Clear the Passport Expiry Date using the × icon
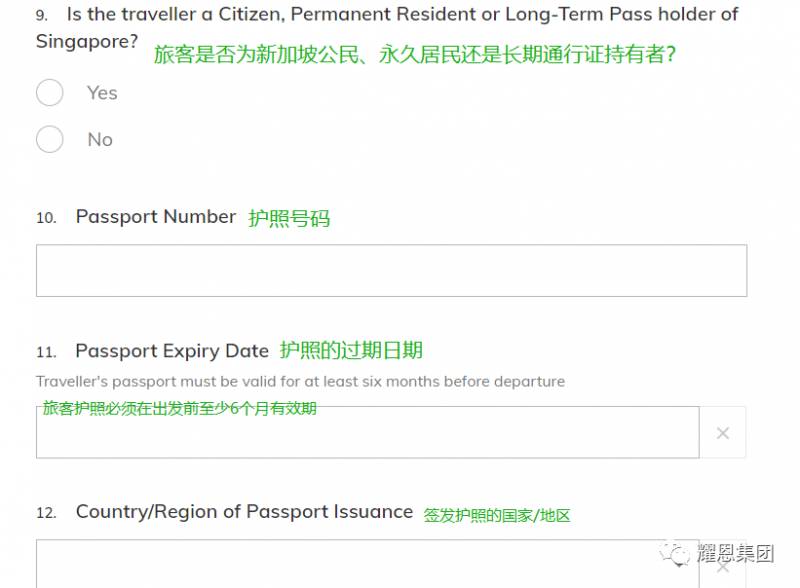Screen dimensions: 800x588 722,432
